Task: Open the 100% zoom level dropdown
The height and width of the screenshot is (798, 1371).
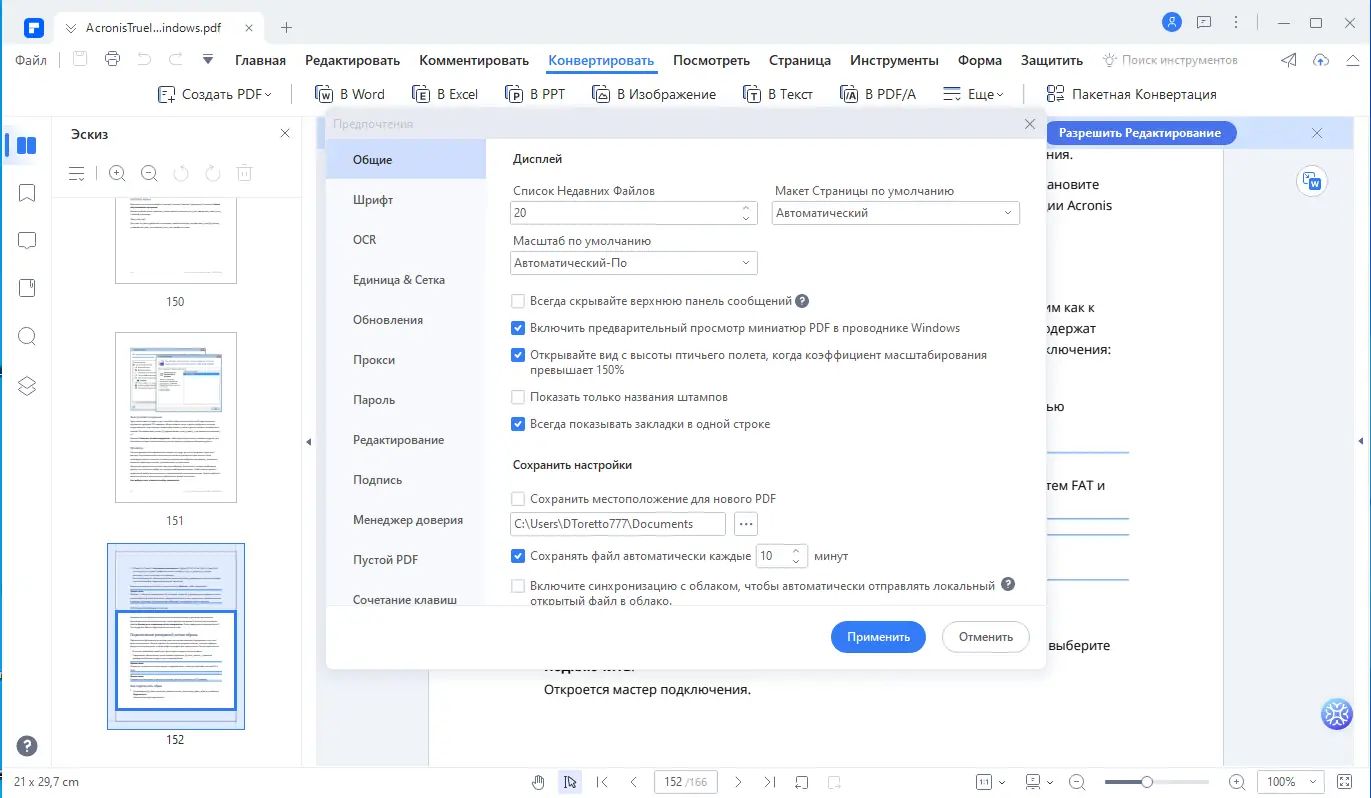Action: pyautogui.click(x=1290, y=782)
